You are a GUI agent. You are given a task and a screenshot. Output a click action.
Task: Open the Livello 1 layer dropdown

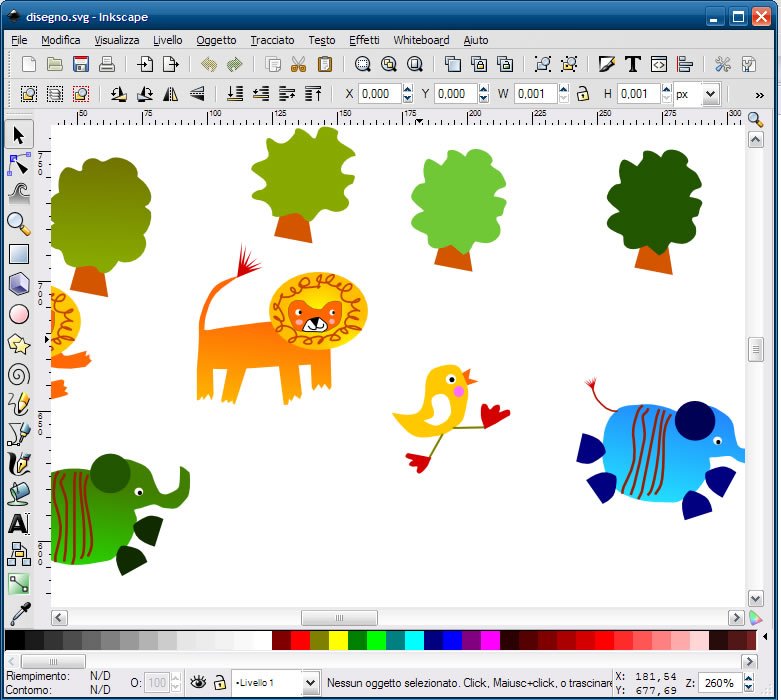pyautogui.click(x=309, y=682)
